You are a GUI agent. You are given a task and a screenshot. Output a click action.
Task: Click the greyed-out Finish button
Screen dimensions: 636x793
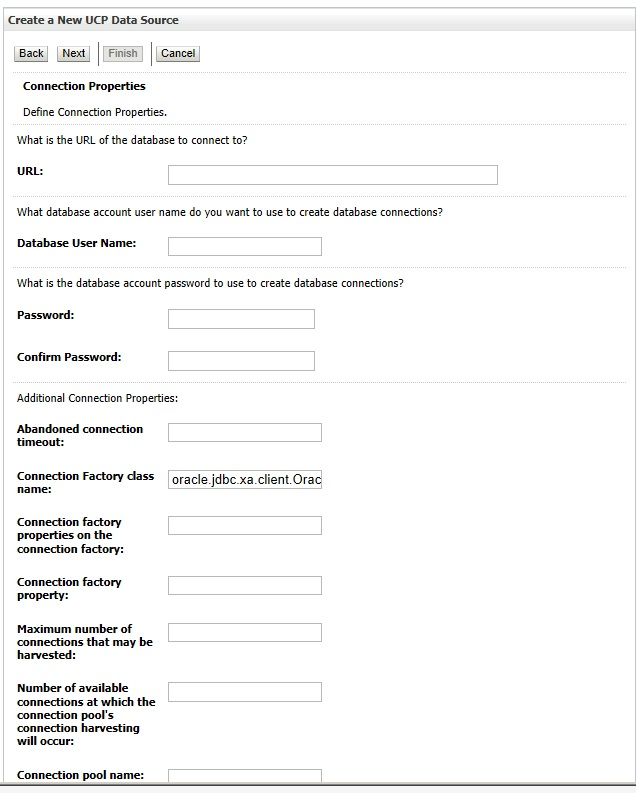124,53
